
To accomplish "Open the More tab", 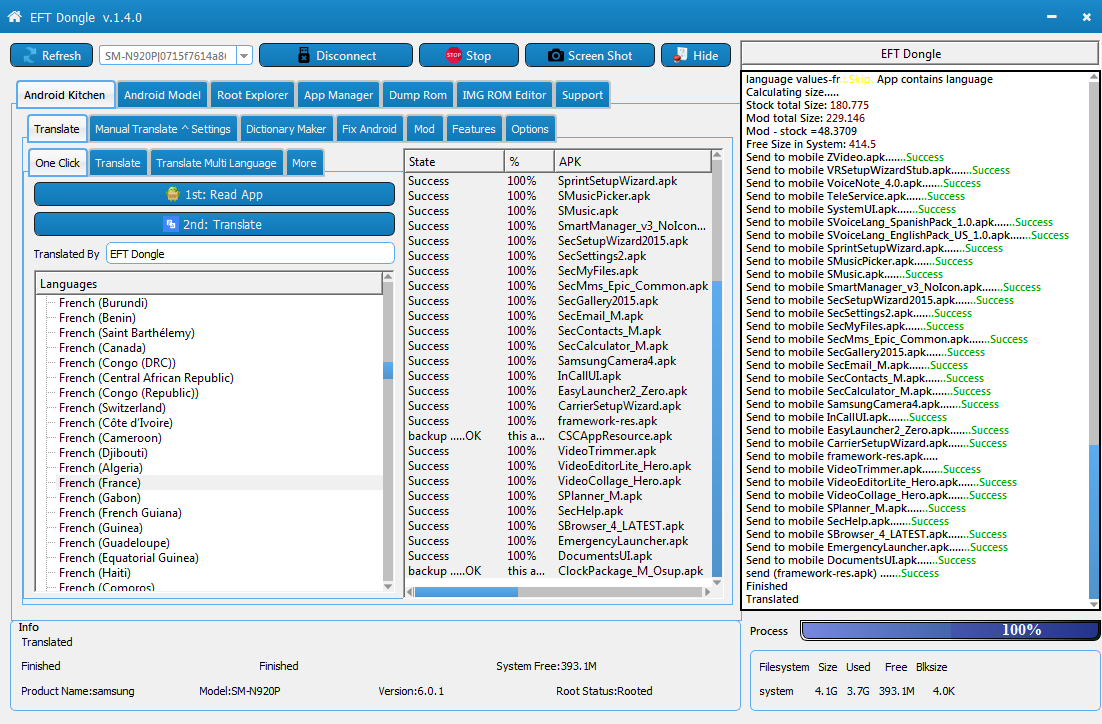I will click(x=304, y=163).
